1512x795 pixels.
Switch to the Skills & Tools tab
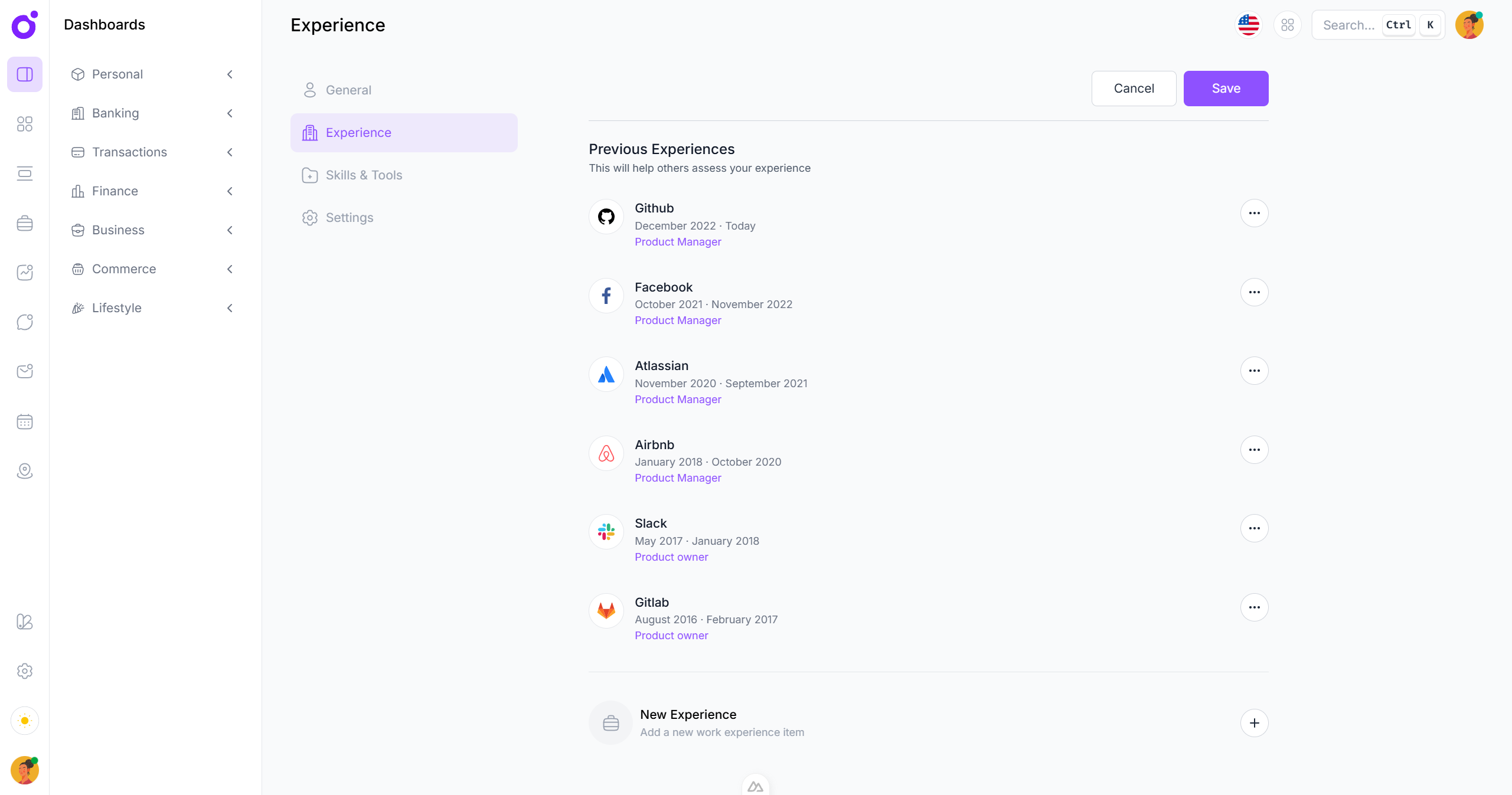[x=364, y=175]
